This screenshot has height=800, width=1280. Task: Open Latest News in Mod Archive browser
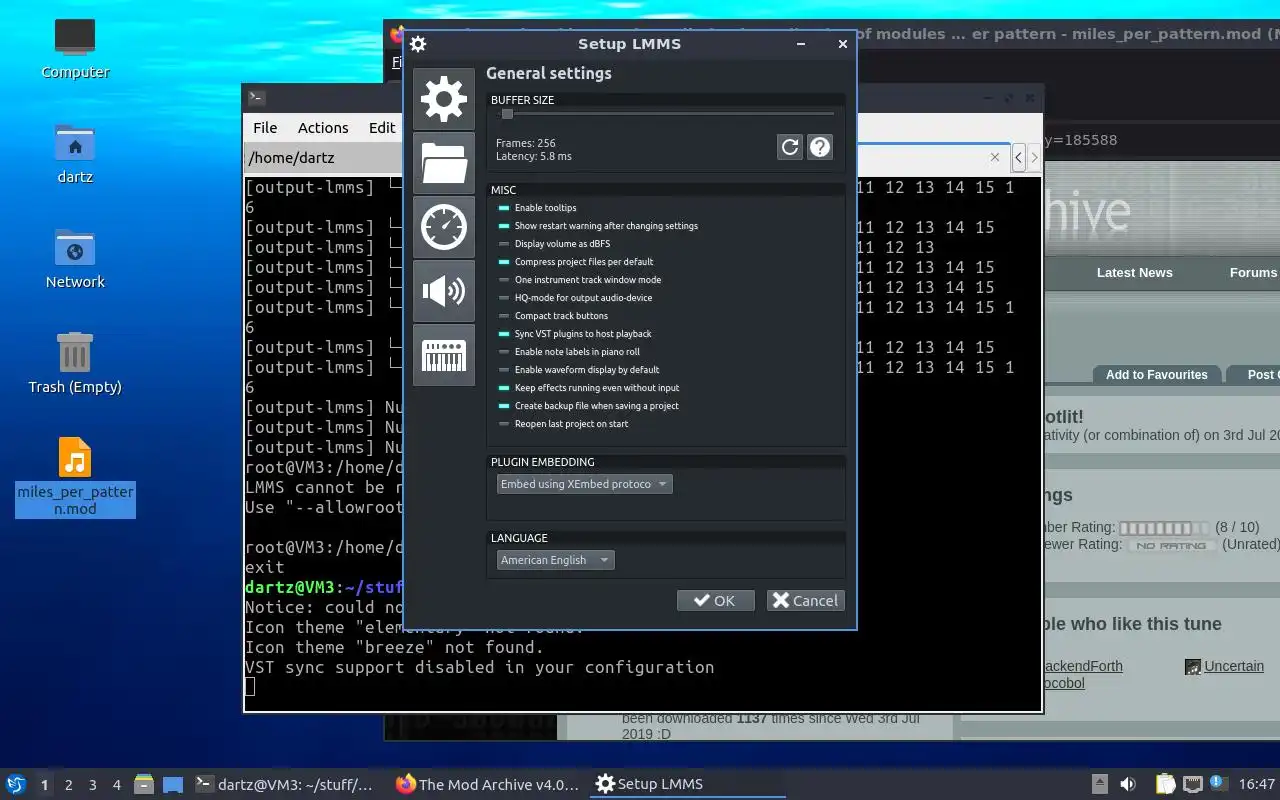click(x=1134, y=272)
